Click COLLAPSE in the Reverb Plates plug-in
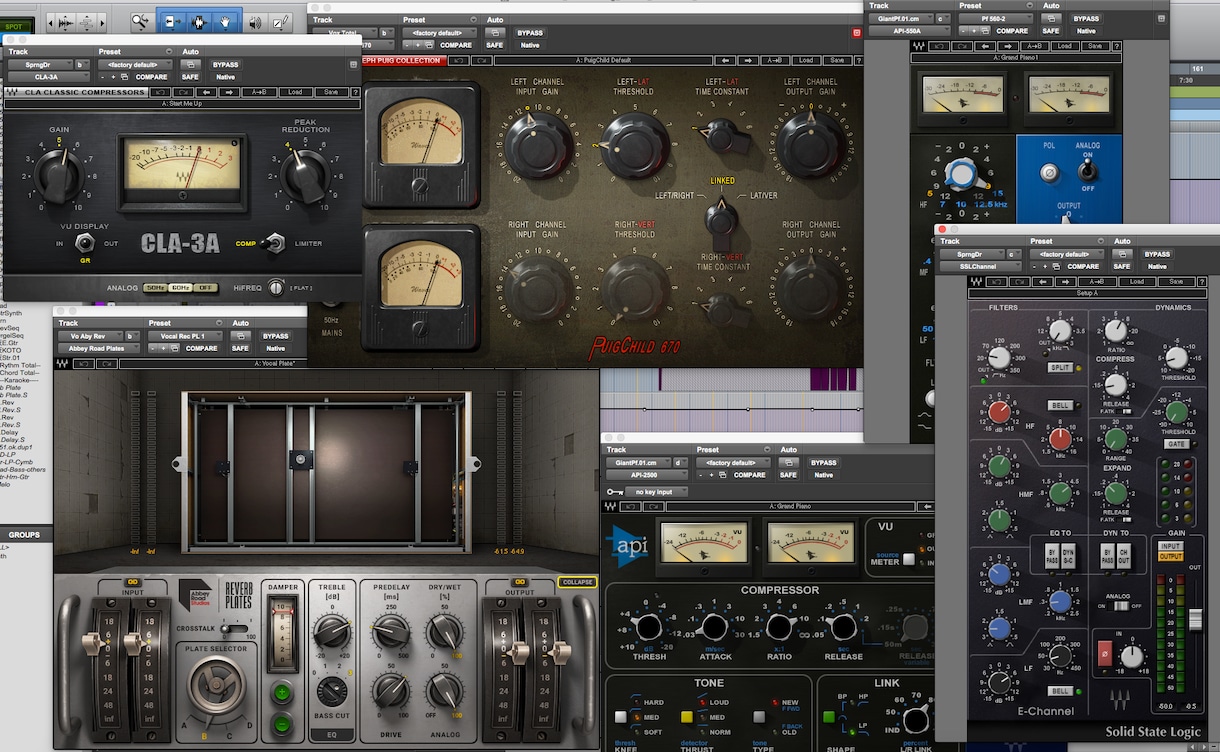1220x752 pixels. (578, 582)
